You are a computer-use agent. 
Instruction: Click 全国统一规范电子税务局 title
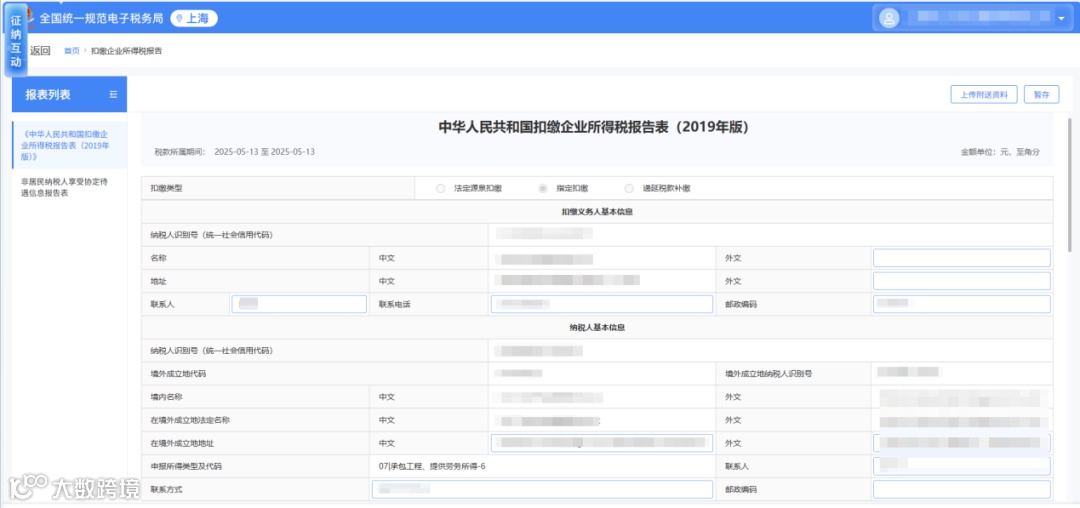(x=101, y=19)
